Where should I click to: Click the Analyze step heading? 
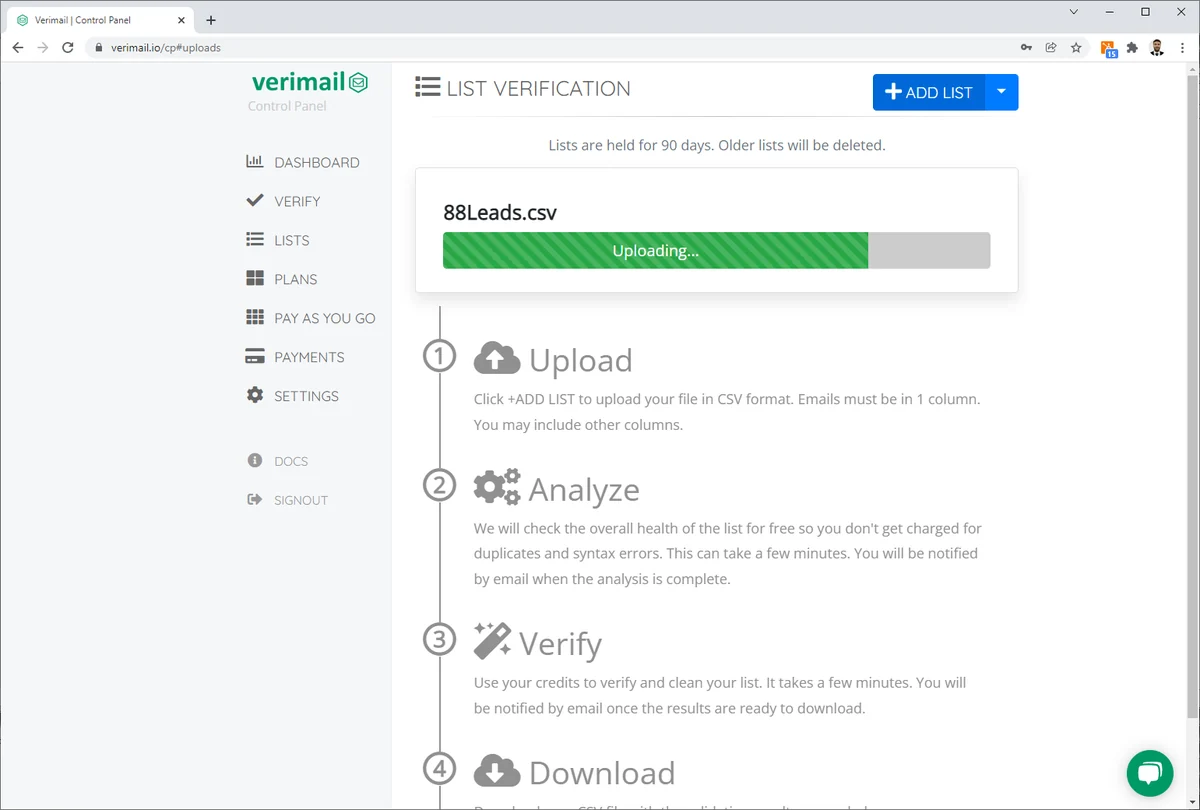(584, 490)
